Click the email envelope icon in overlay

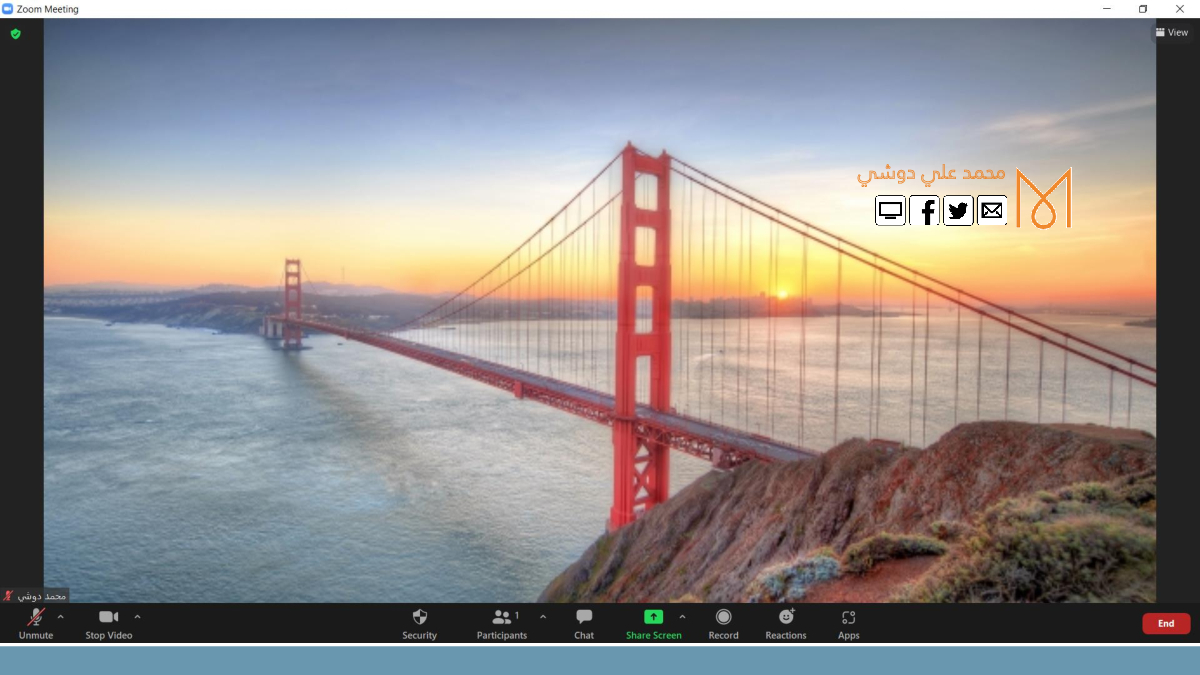pyautogui.click(x=991, y=211)
